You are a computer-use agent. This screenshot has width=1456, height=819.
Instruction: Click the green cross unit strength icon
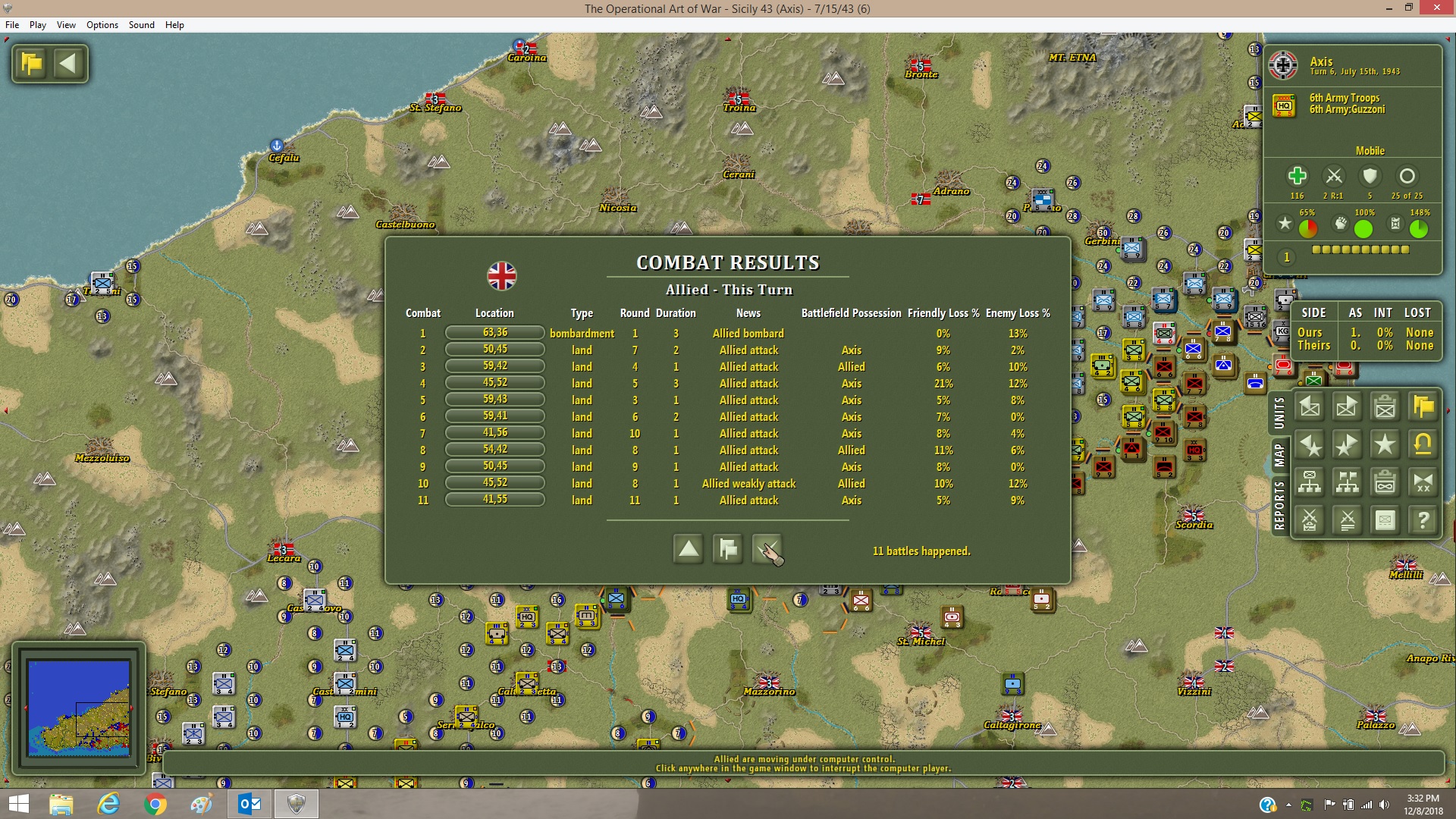(1298, 176)
